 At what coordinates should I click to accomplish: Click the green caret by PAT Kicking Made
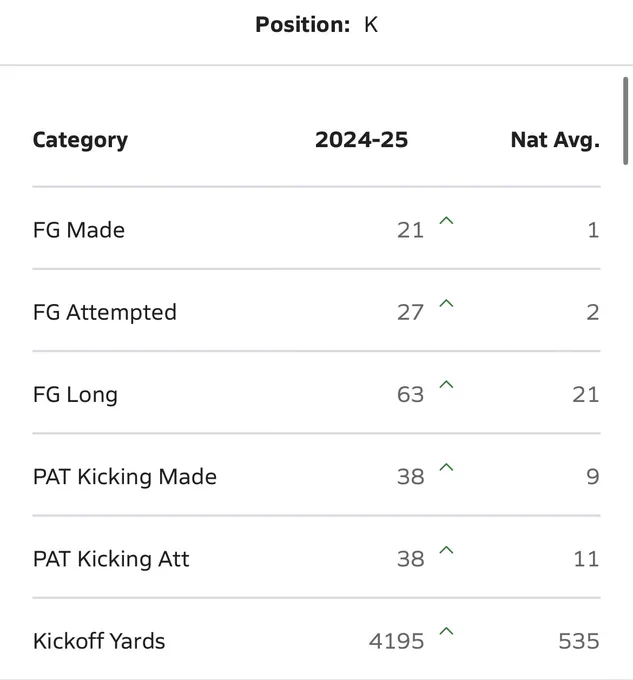[446, 467]
